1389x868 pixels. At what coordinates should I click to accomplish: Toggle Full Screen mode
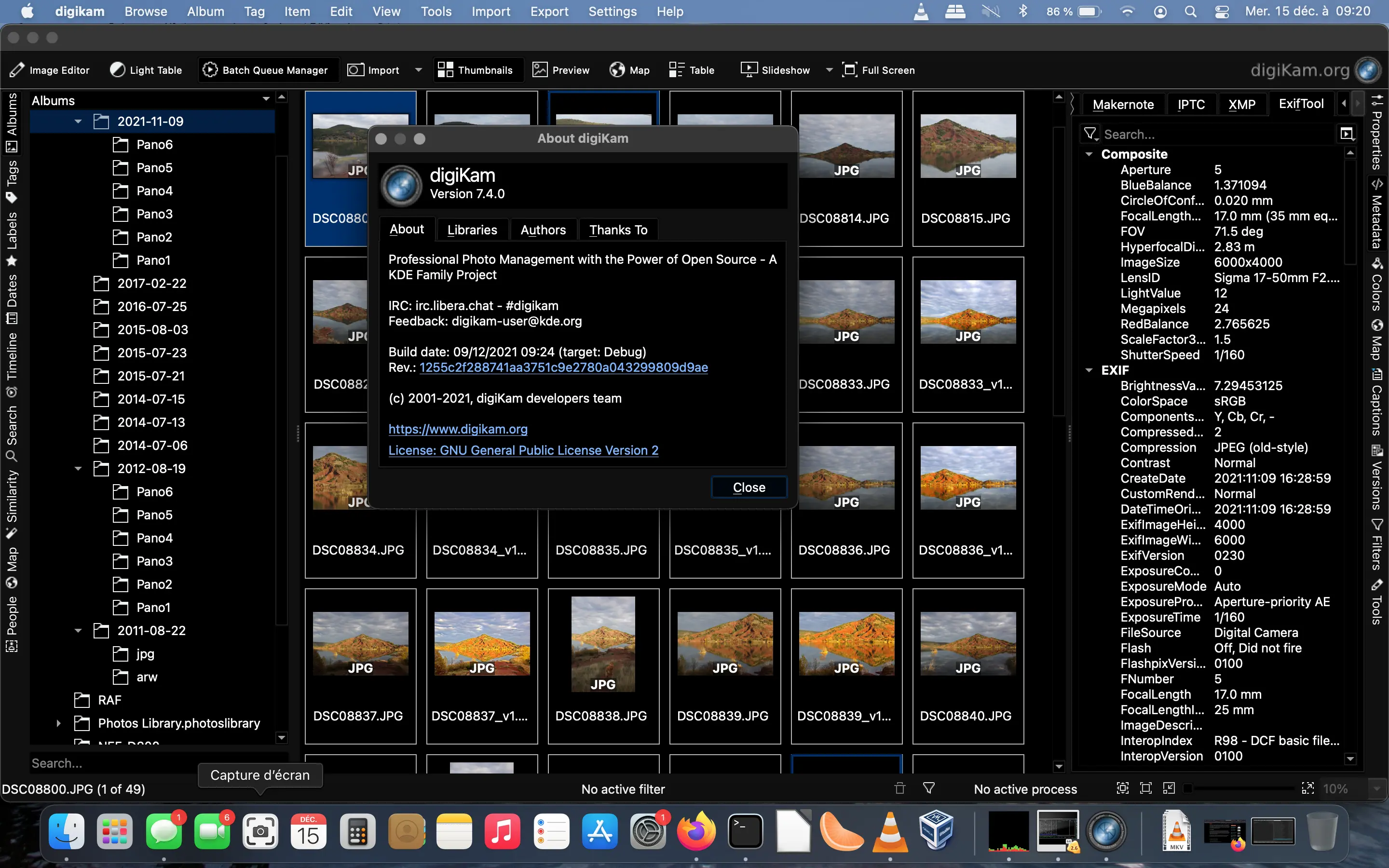tap(879, 69)
